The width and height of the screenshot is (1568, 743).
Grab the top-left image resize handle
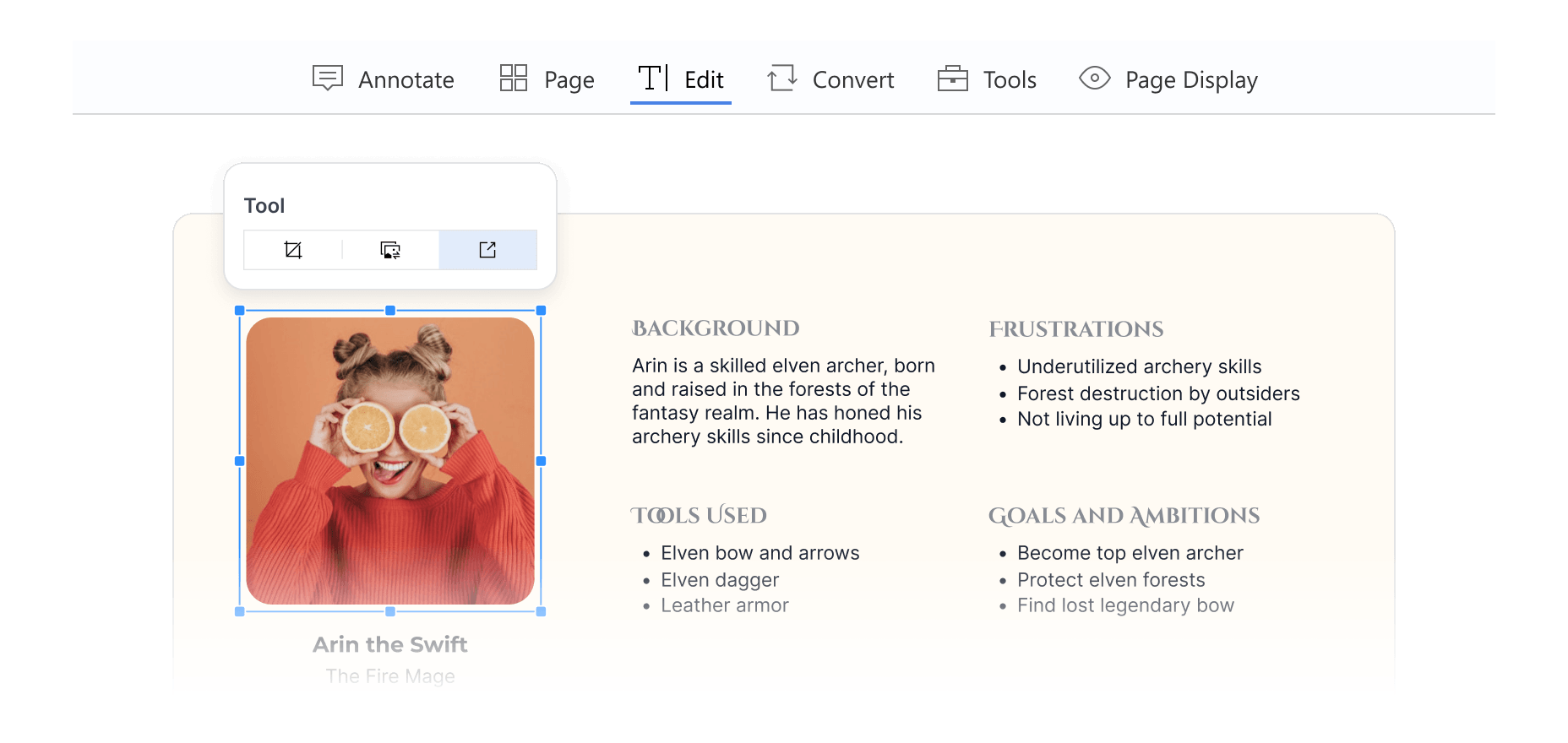240,311
